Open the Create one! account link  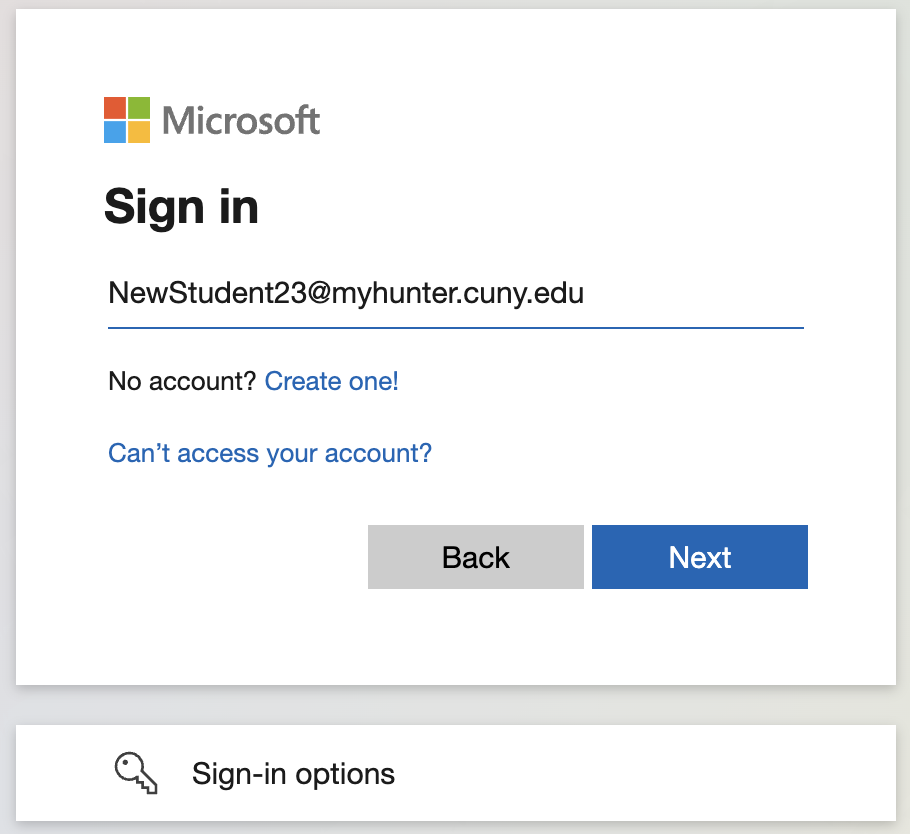pyautogui.click(x=331, y=381)
